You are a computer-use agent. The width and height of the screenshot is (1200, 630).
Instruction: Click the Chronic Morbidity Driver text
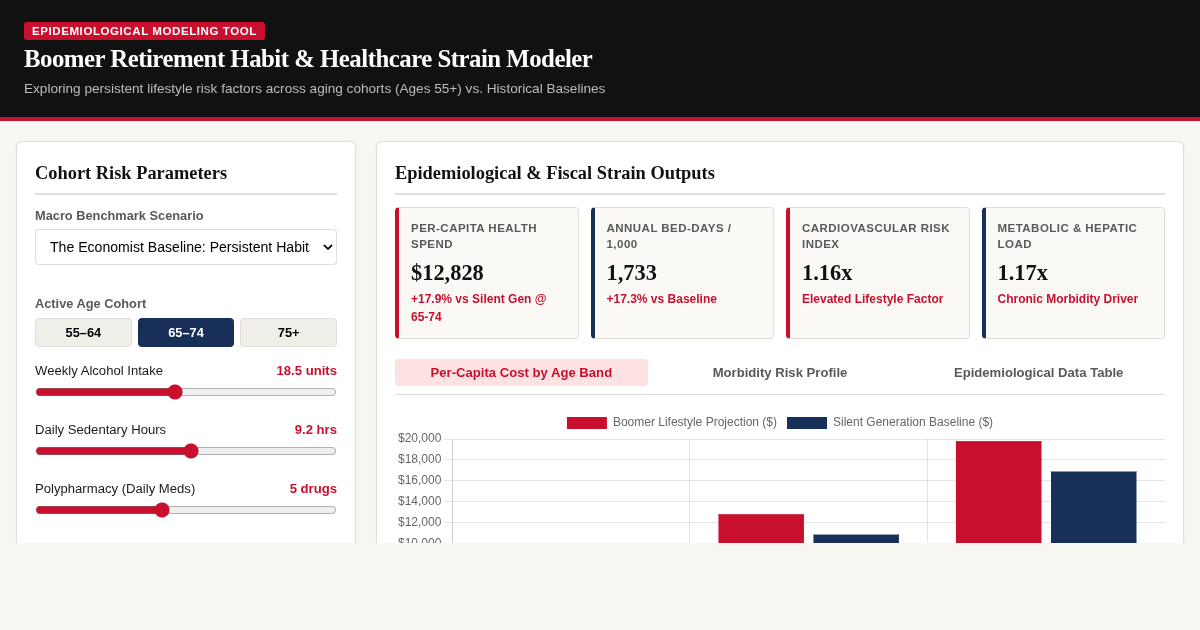[x=1068, y=299]
